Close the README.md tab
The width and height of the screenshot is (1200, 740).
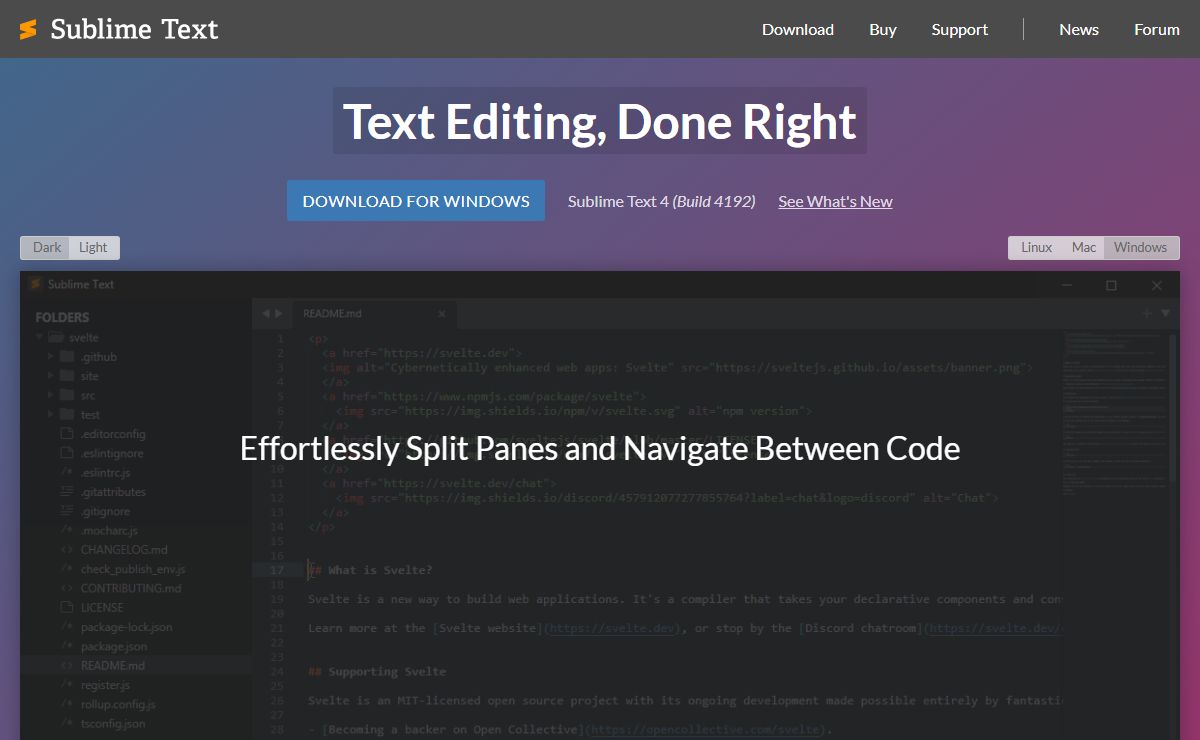[442, 313]
